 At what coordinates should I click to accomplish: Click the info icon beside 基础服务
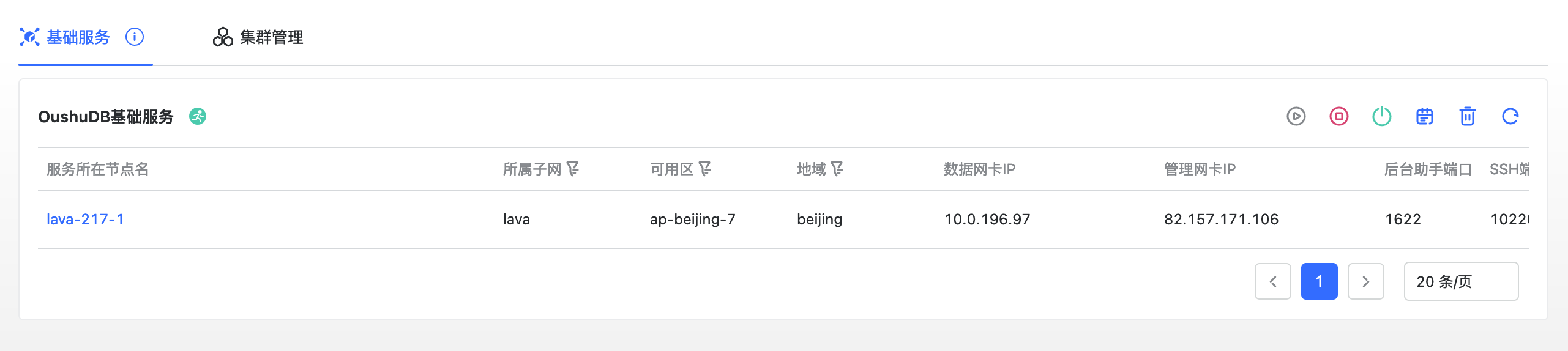click(135, 37)
